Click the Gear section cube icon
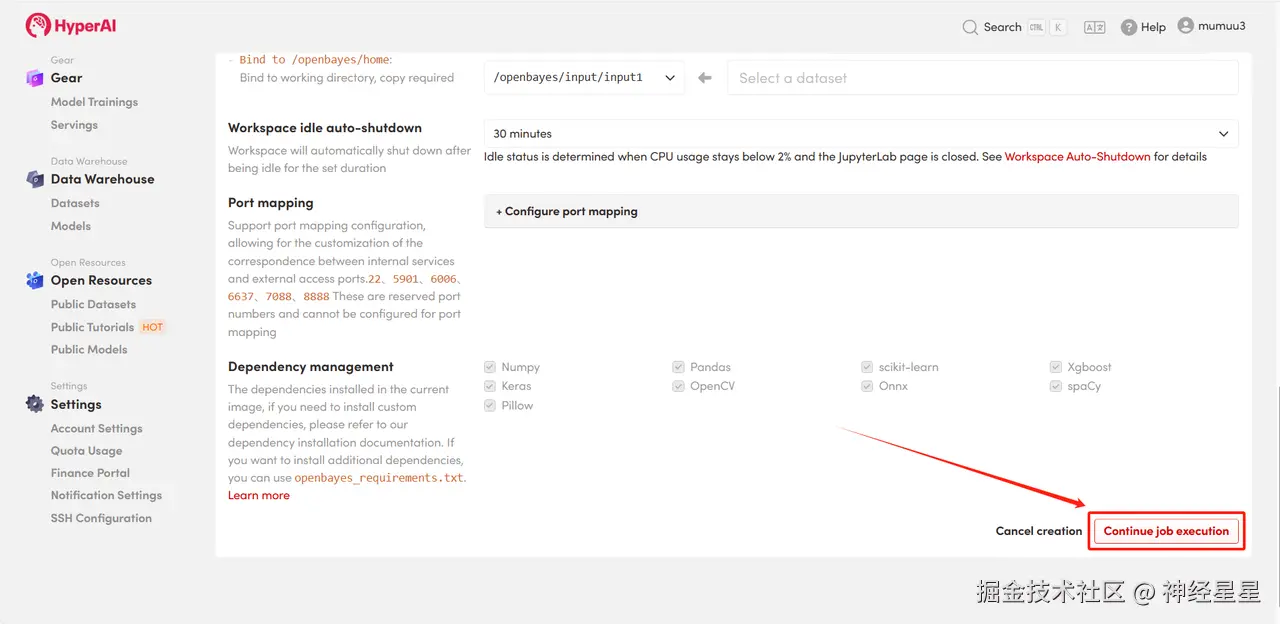 (35, 78)
